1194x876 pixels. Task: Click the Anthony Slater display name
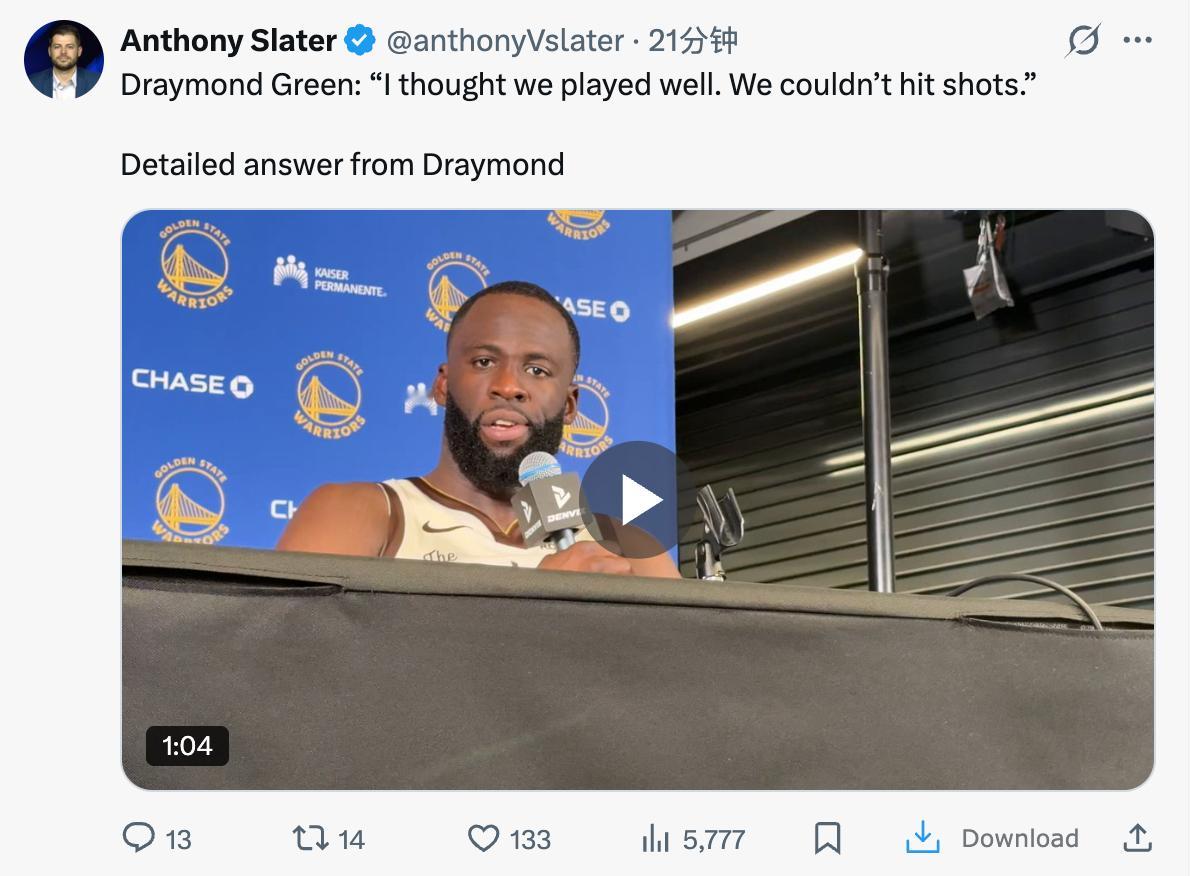[228, 40]
